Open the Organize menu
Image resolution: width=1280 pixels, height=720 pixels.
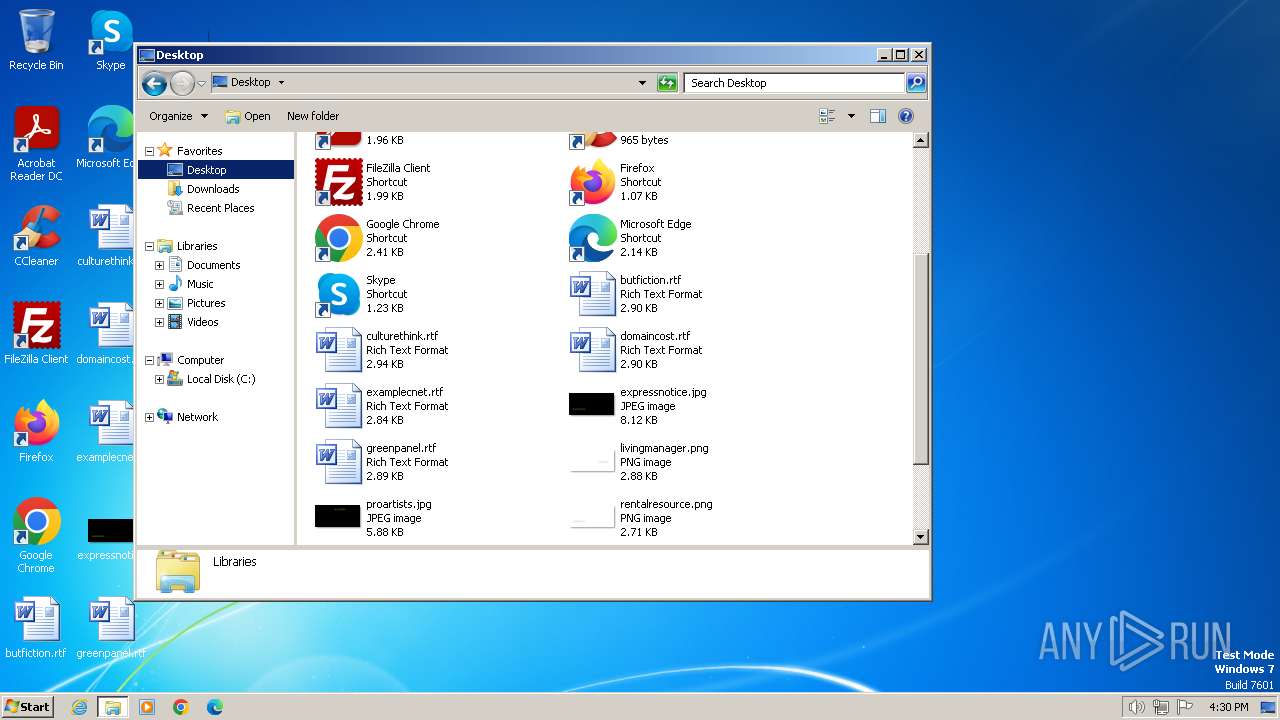tap(178, 116)
